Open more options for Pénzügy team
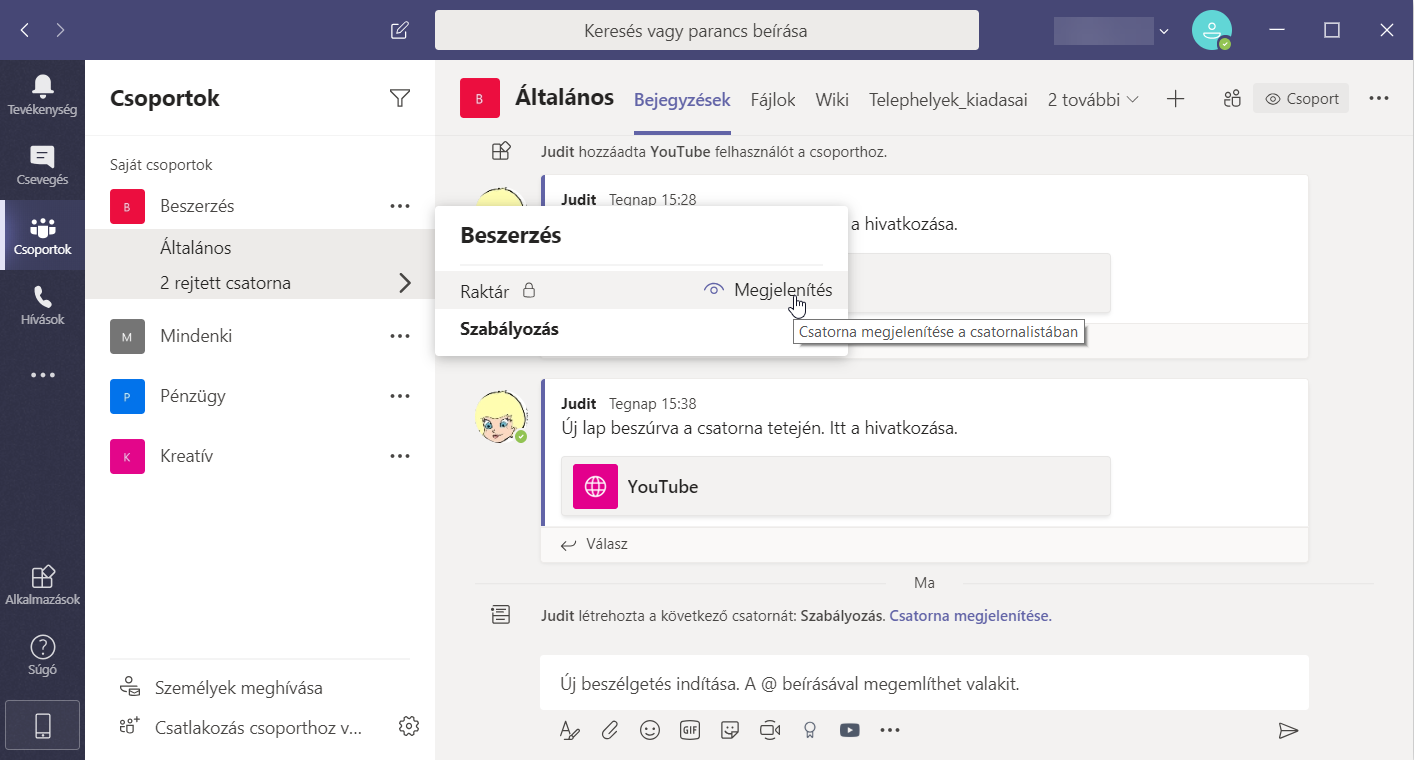Image resolution: width=1414 pixels, height=760 pixels. [x=400, y=396]
